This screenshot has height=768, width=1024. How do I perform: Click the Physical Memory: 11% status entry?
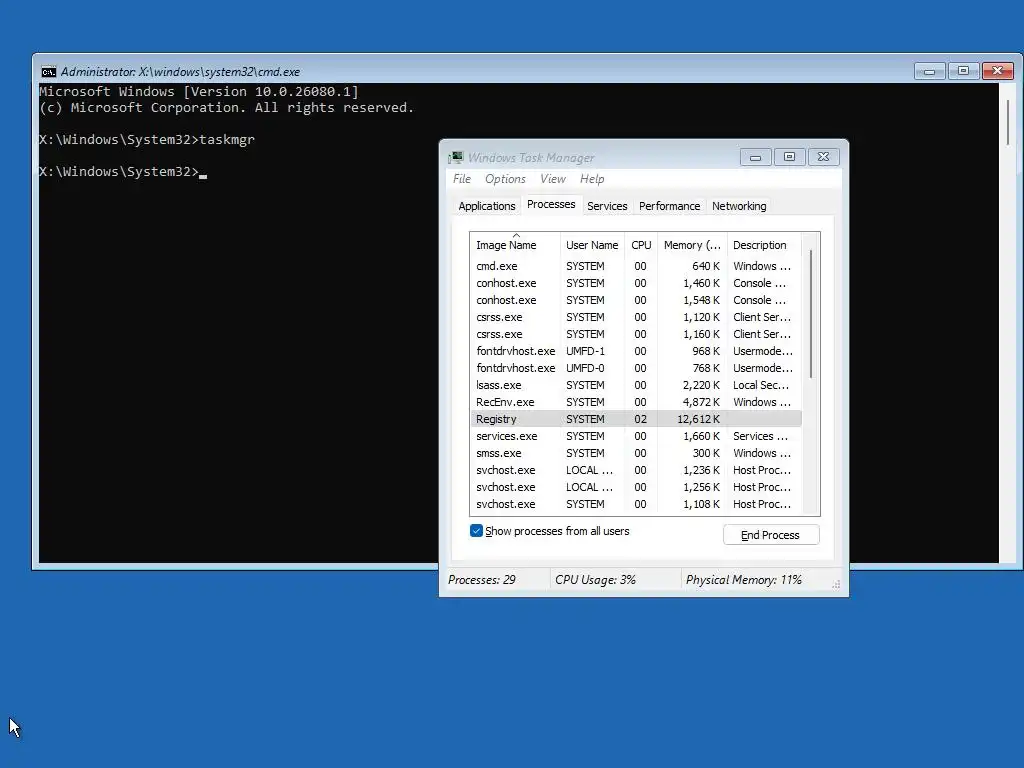coord(743,580)
